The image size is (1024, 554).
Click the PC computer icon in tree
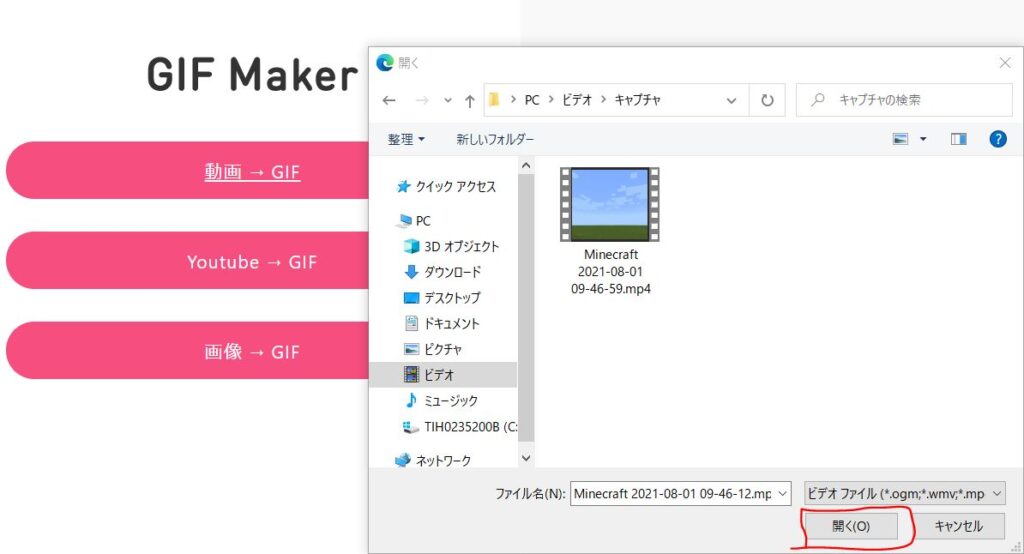pos(404,221)
